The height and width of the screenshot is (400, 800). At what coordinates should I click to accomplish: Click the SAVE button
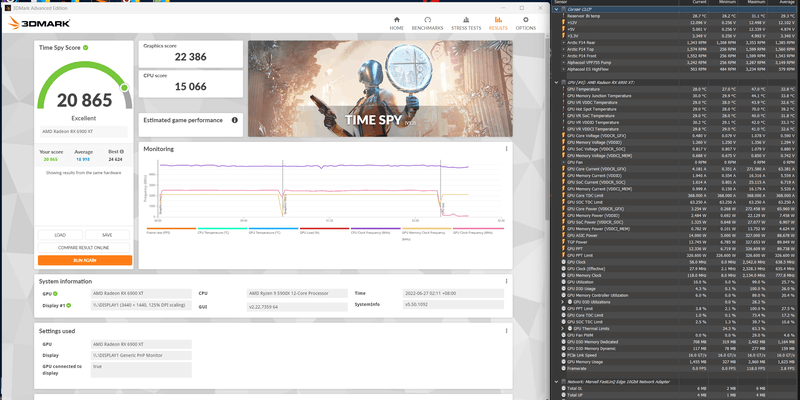[107, 235]
